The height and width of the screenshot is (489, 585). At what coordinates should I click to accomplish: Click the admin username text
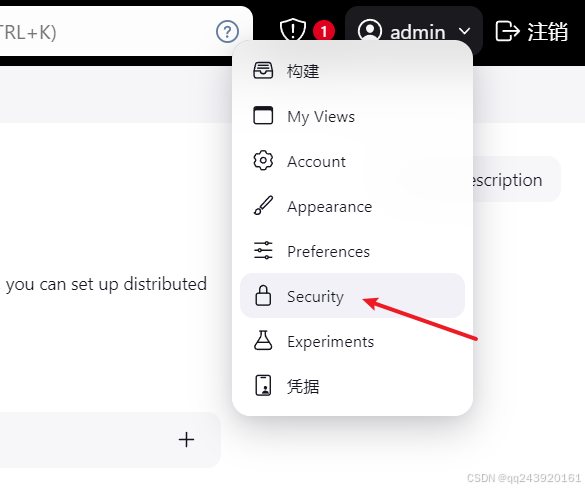tap(417, 32)
